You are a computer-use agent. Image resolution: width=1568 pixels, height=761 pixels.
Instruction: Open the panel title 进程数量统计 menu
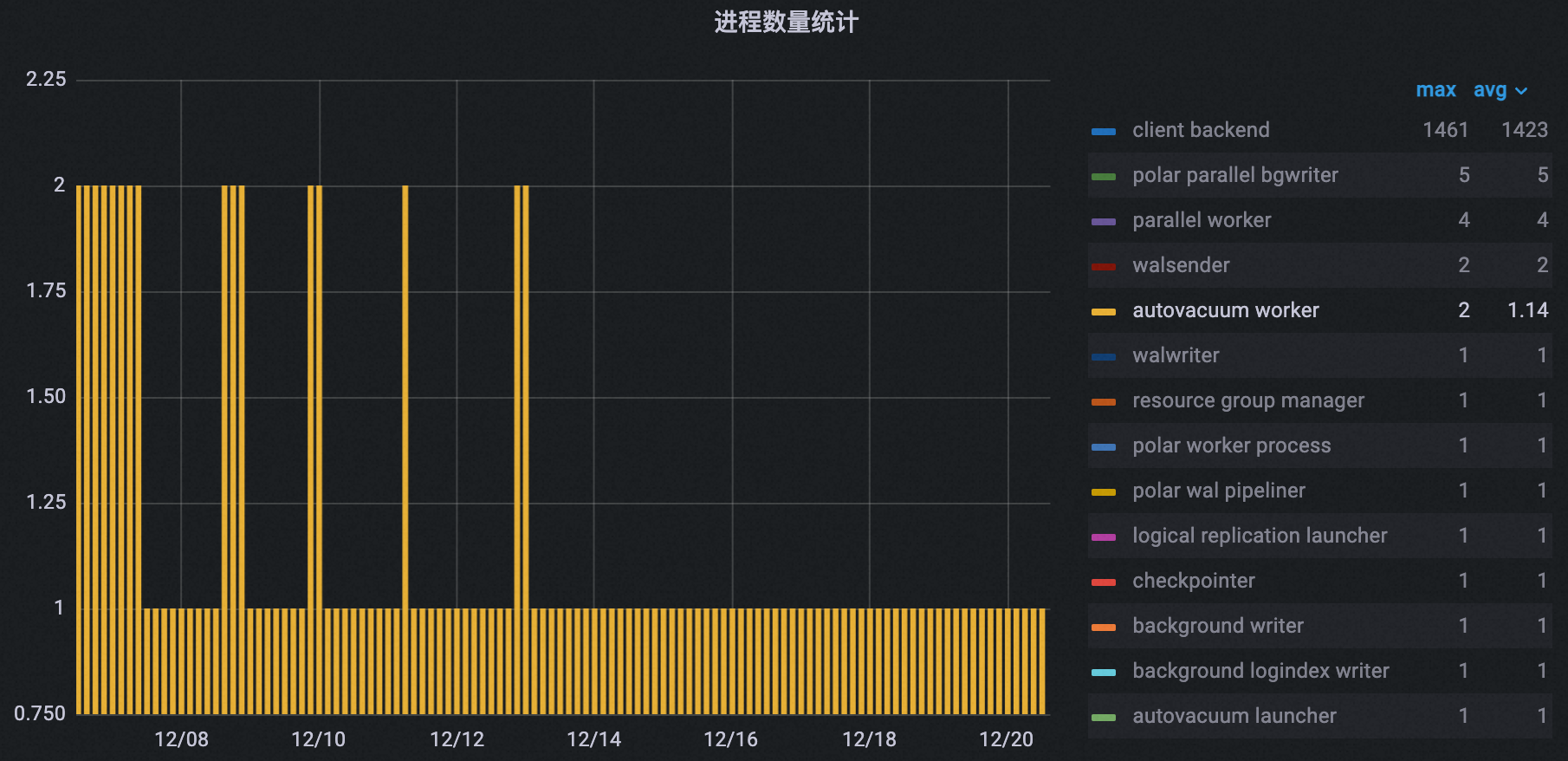tap(786, 23)
